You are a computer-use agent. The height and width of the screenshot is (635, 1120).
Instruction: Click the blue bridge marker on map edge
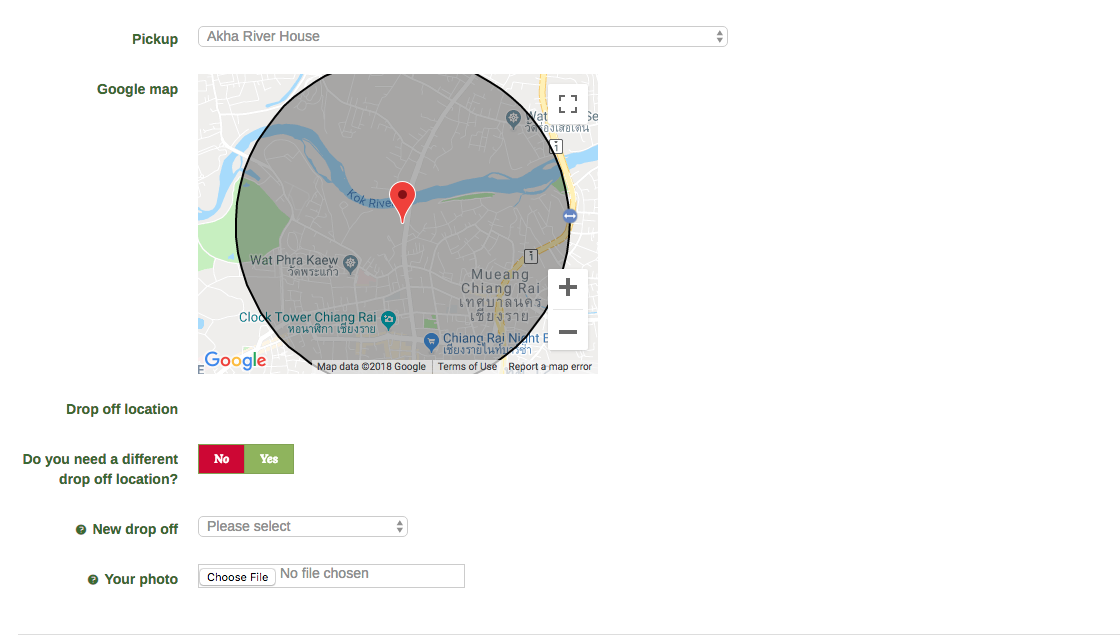click(569, 216)
